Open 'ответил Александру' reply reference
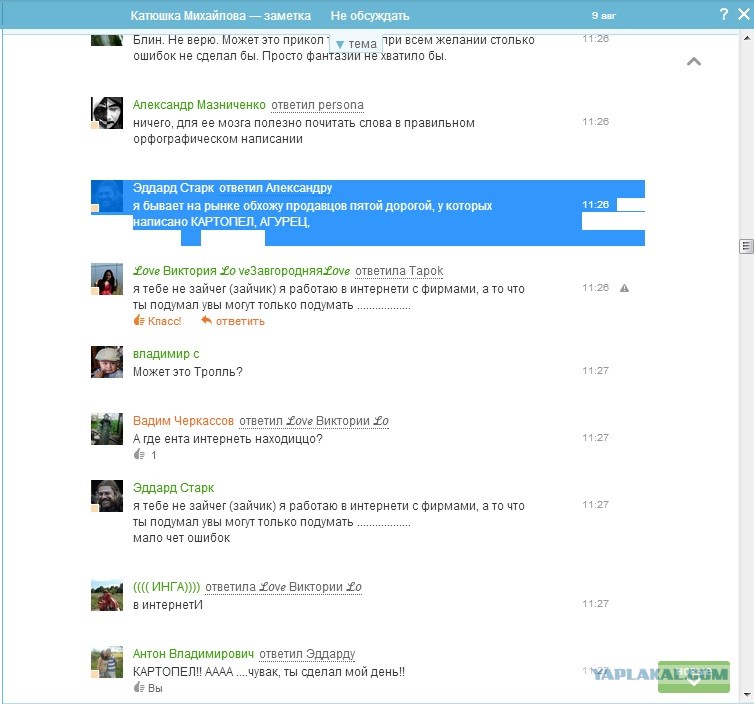This screenshot has height=704, width=754. [276, 188]
